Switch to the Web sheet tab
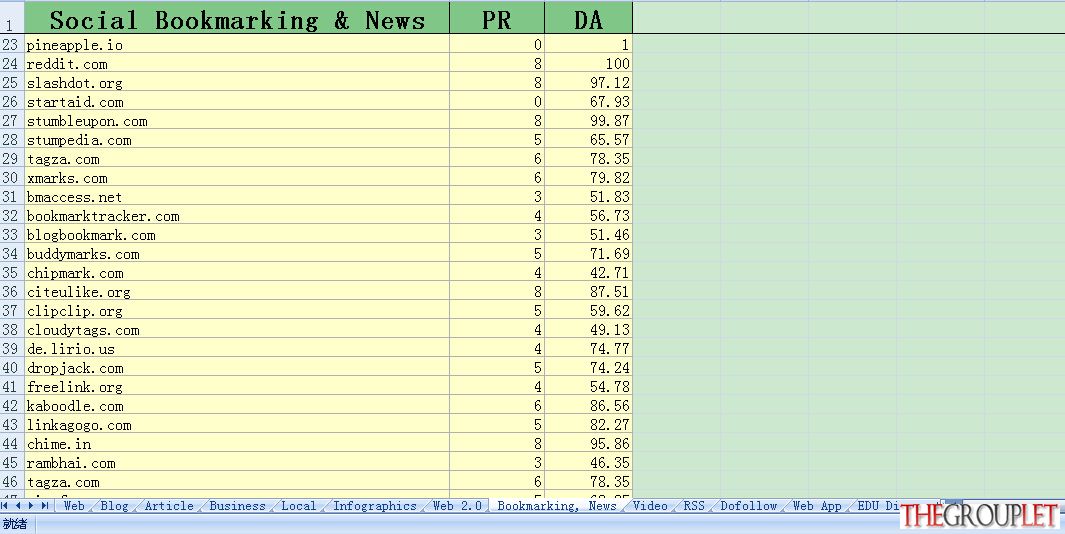The image size is (1065, 534). 74,505
